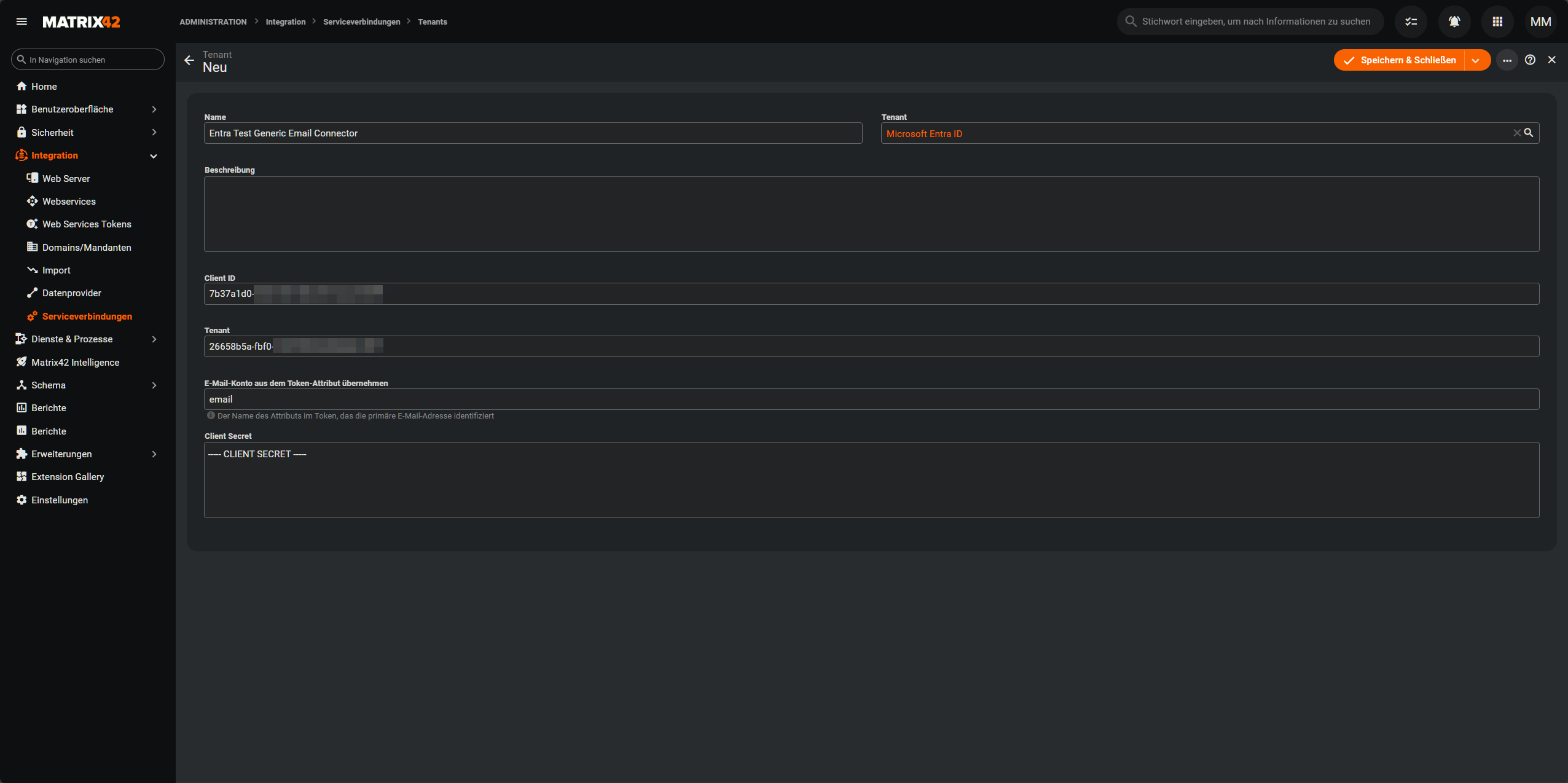Screen dimensions: 1568x783
Task: Open the MM user avatar menu
Action: click(1540, 22)
